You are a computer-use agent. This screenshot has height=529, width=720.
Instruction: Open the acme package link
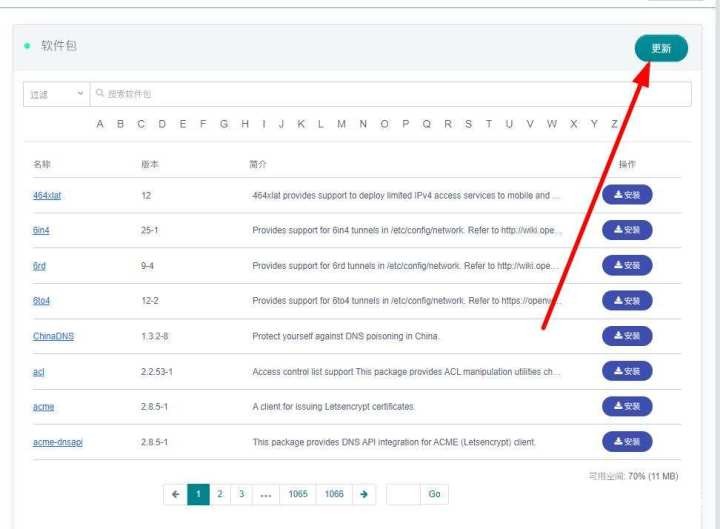click(x=43, y=407)
